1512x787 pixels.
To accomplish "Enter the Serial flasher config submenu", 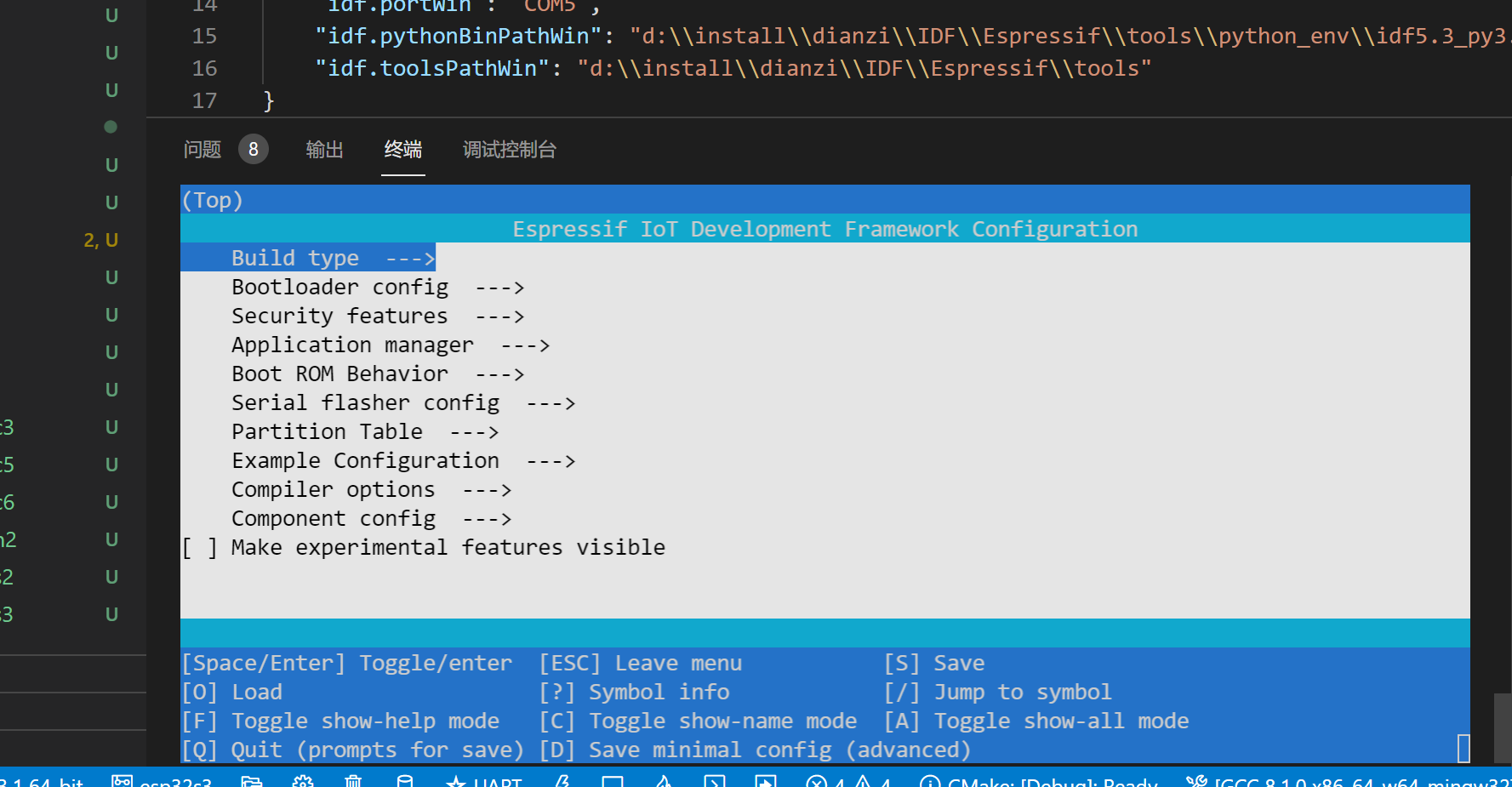I will point(365,402).
